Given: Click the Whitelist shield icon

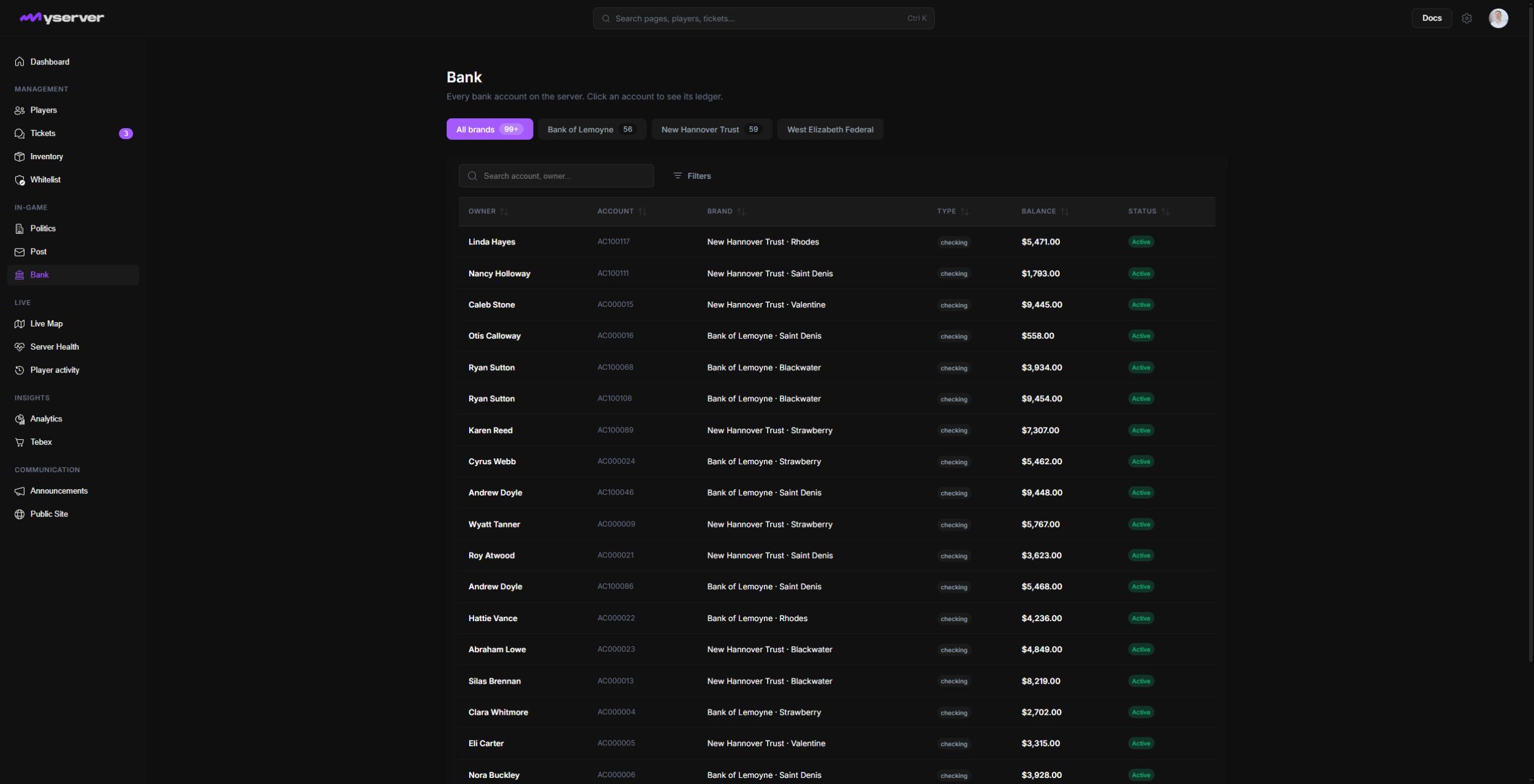Looking at the screenshot, I should click(20, 180).
